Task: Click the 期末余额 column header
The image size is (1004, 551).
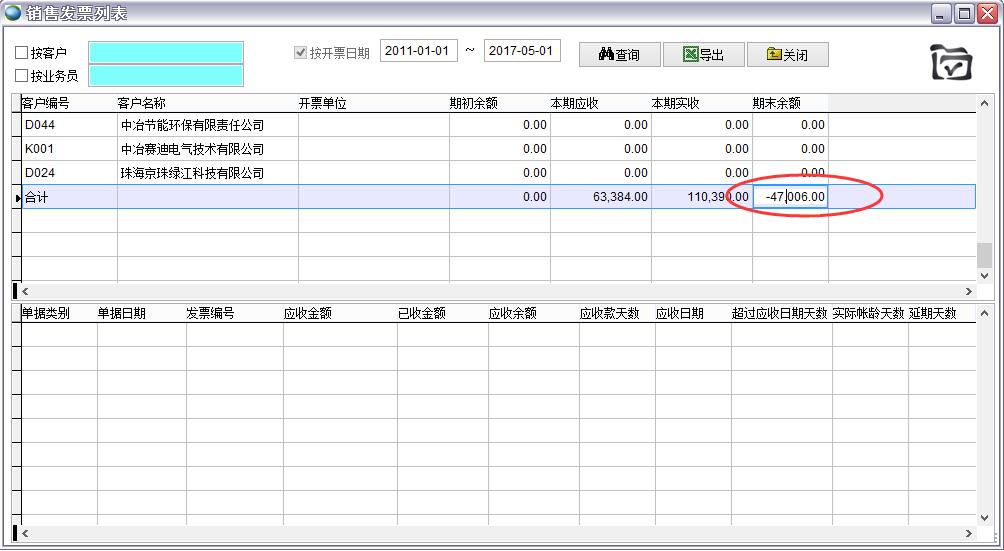Action: click(776, 103)
